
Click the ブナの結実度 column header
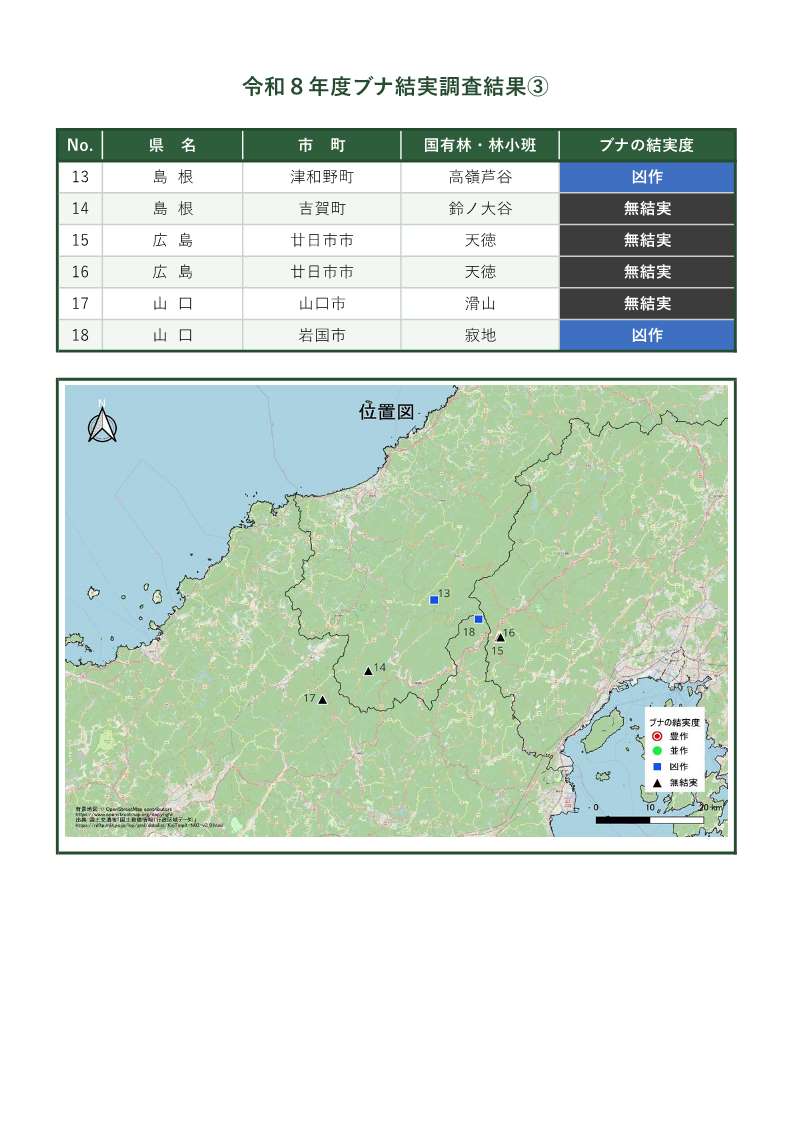(x=647, y=145)
